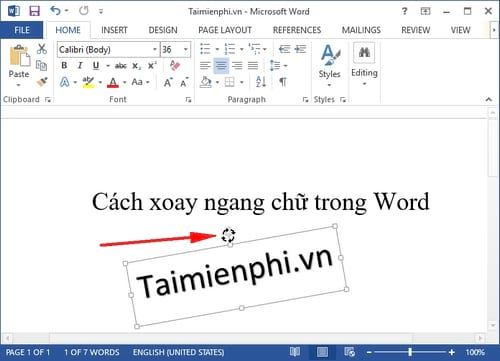Sort text A to Z
The image size is (500, 361).
261,82
